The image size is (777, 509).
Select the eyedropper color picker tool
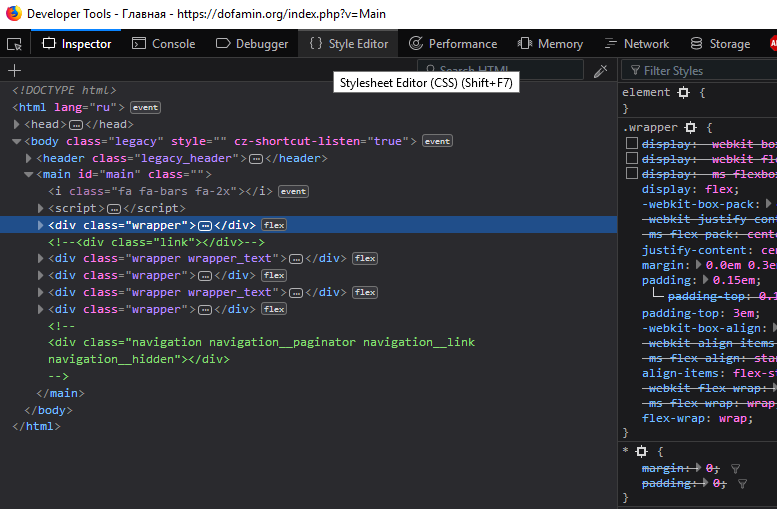(x=600, y=71)
